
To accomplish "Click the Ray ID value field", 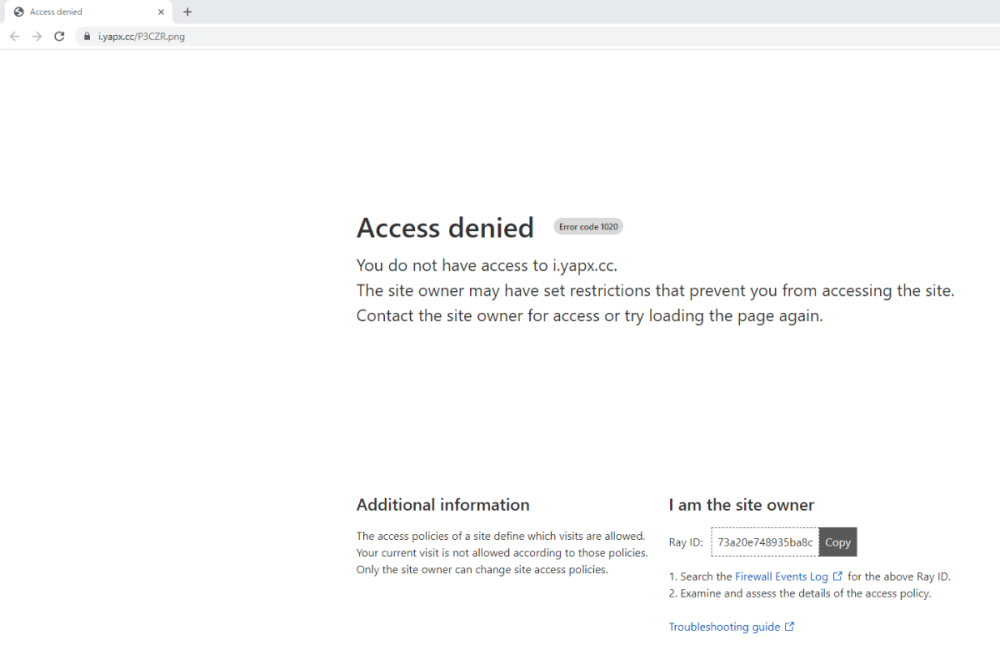I will pyautogui.click(x=765, y=542).
